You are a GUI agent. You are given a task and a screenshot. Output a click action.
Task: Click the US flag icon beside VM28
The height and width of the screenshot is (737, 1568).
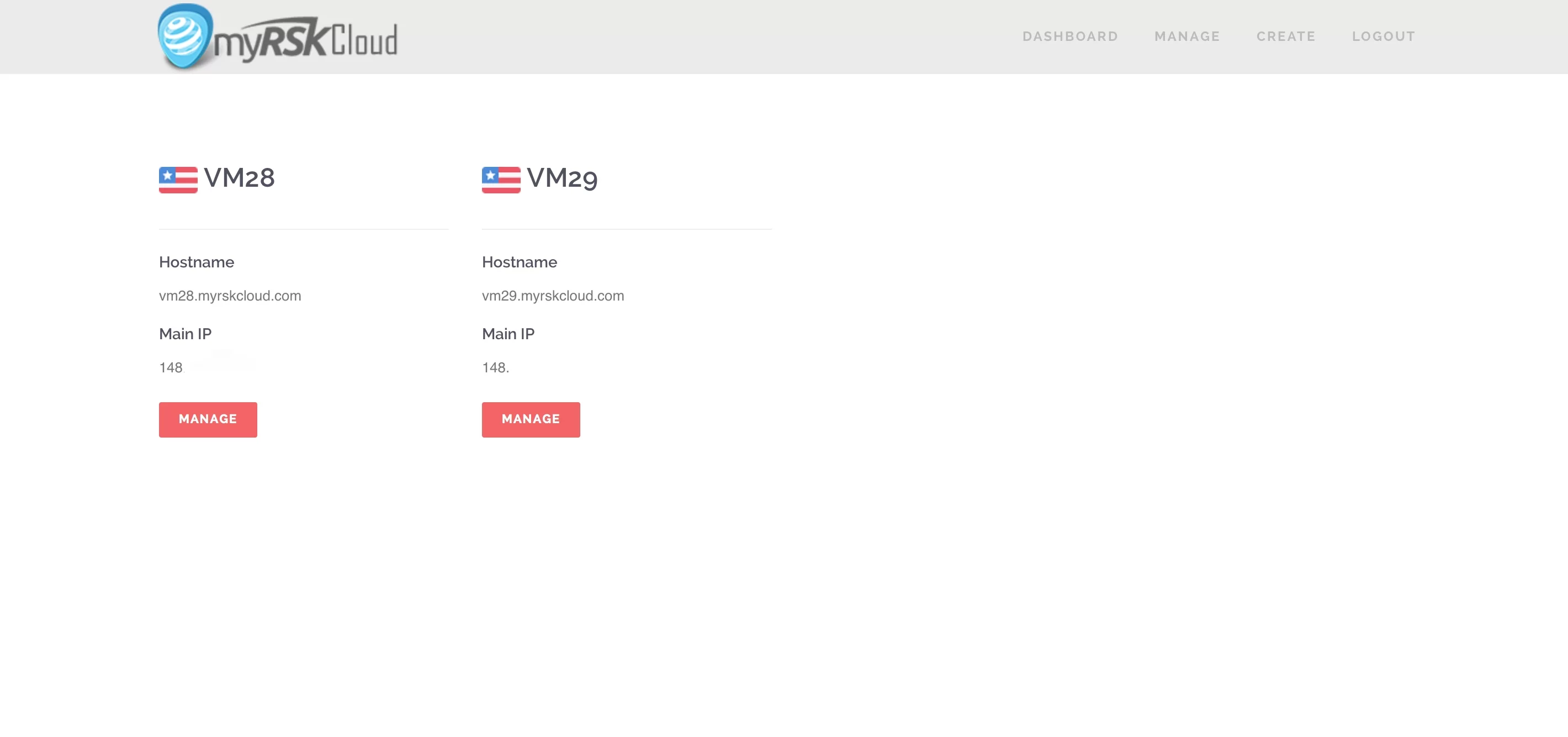[x=178, y=180]
